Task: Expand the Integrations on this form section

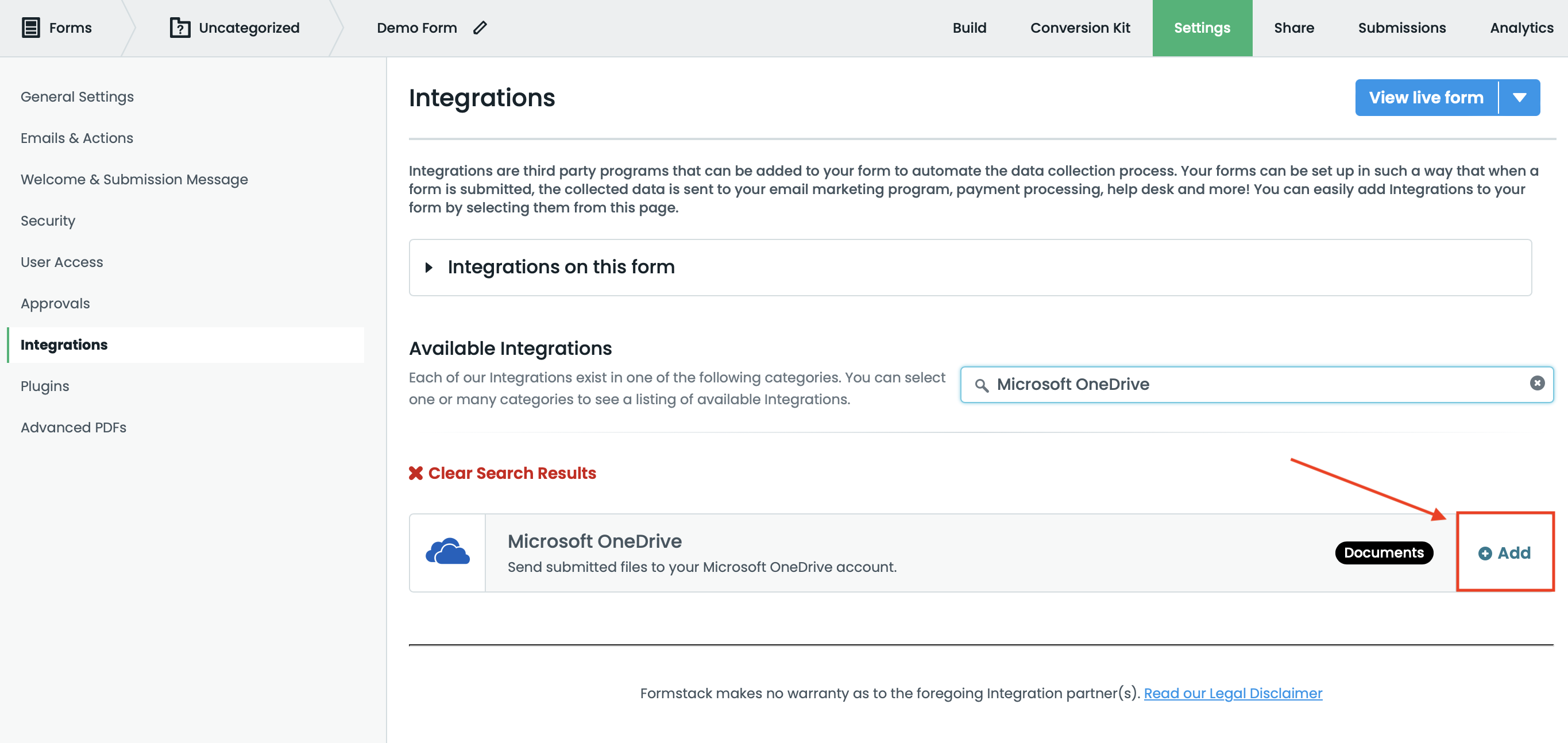Action: [429, 267]
